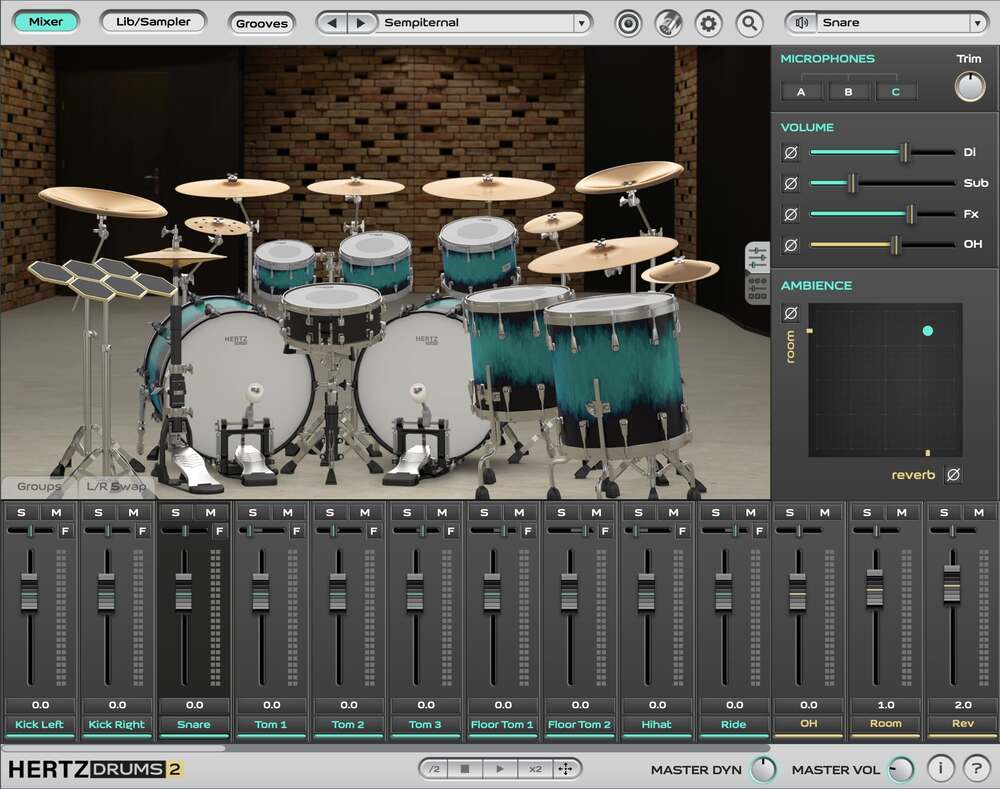
Task: Click the target record icon in toolbar
Action: click(628, 22)
